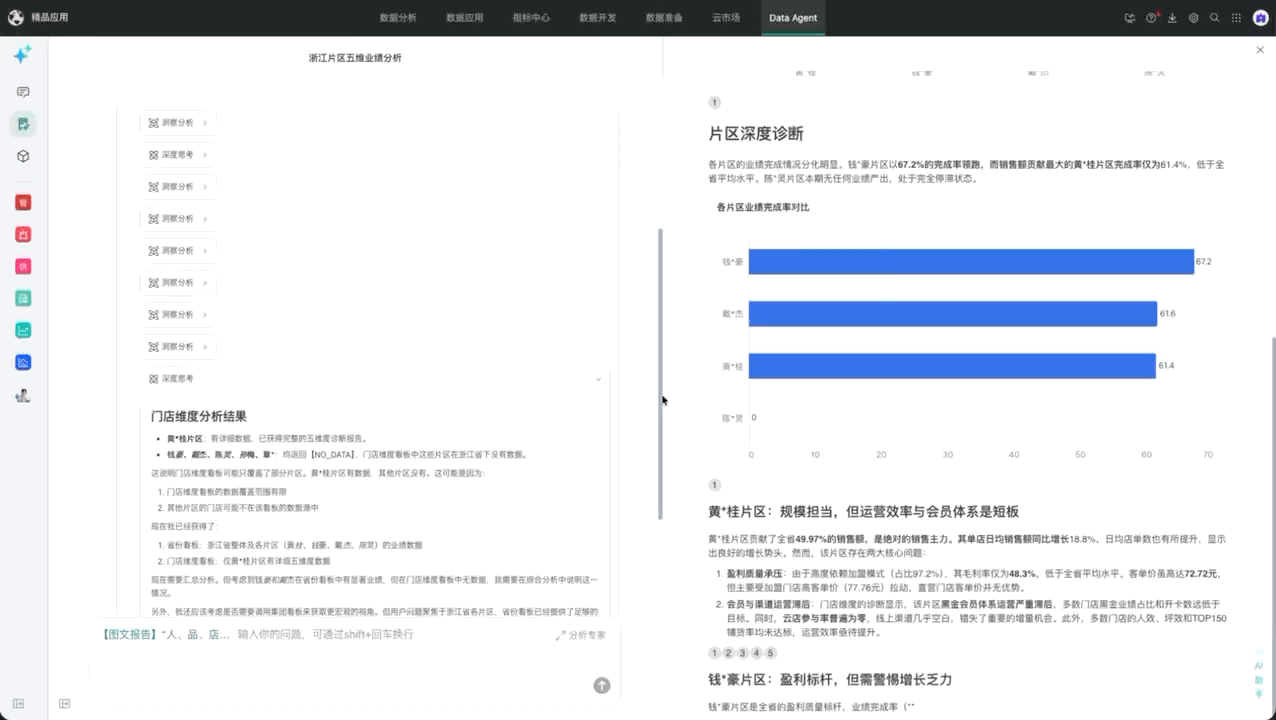Image resolution: width=1276 pixels, height=720 pixels.
Task: Click reference badge 3 below 黄*桂 section
Action: [x=742, y=653]
